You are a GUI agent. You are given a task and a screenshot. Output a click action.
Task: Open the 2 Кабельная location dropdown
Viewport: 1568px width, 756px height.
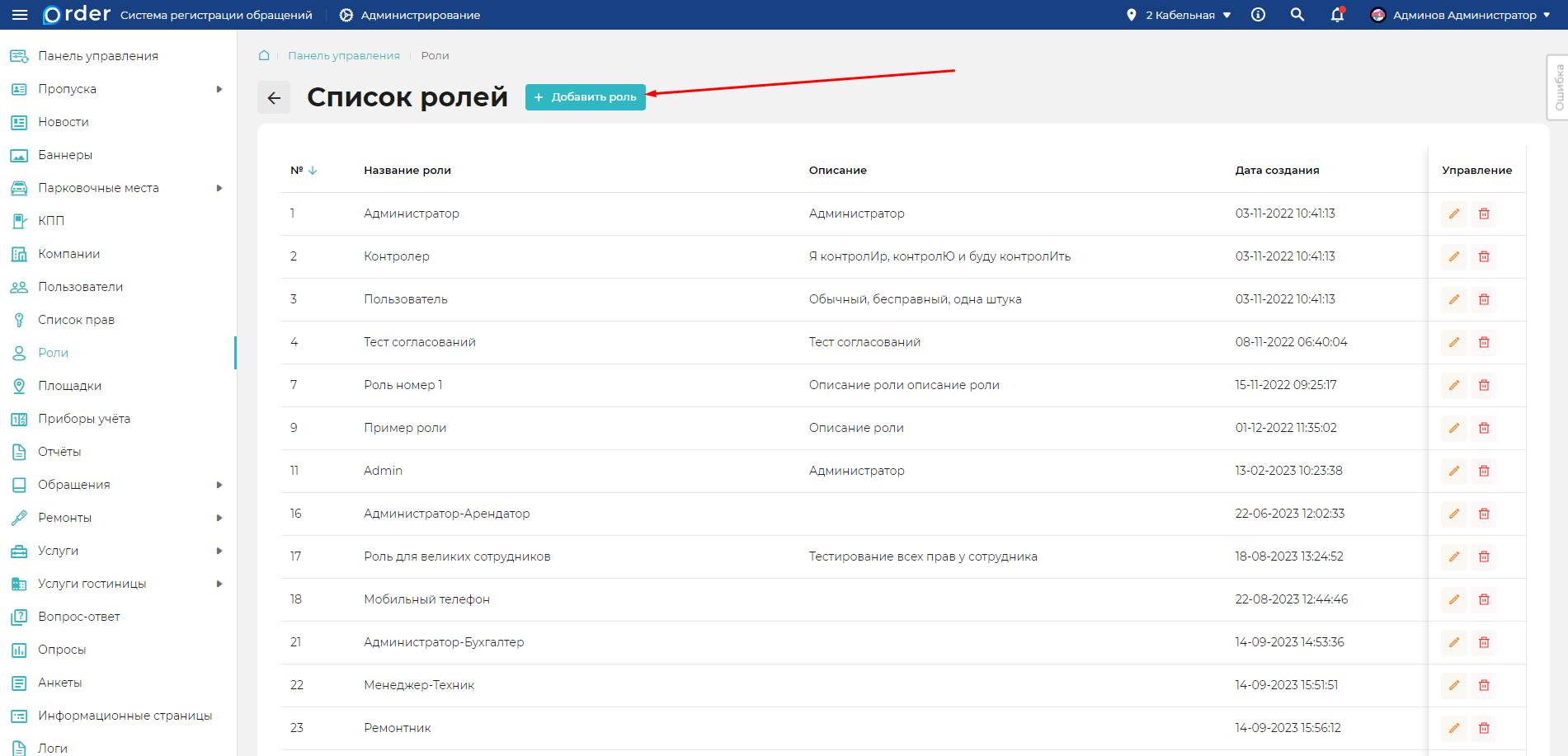[1180, 15]
